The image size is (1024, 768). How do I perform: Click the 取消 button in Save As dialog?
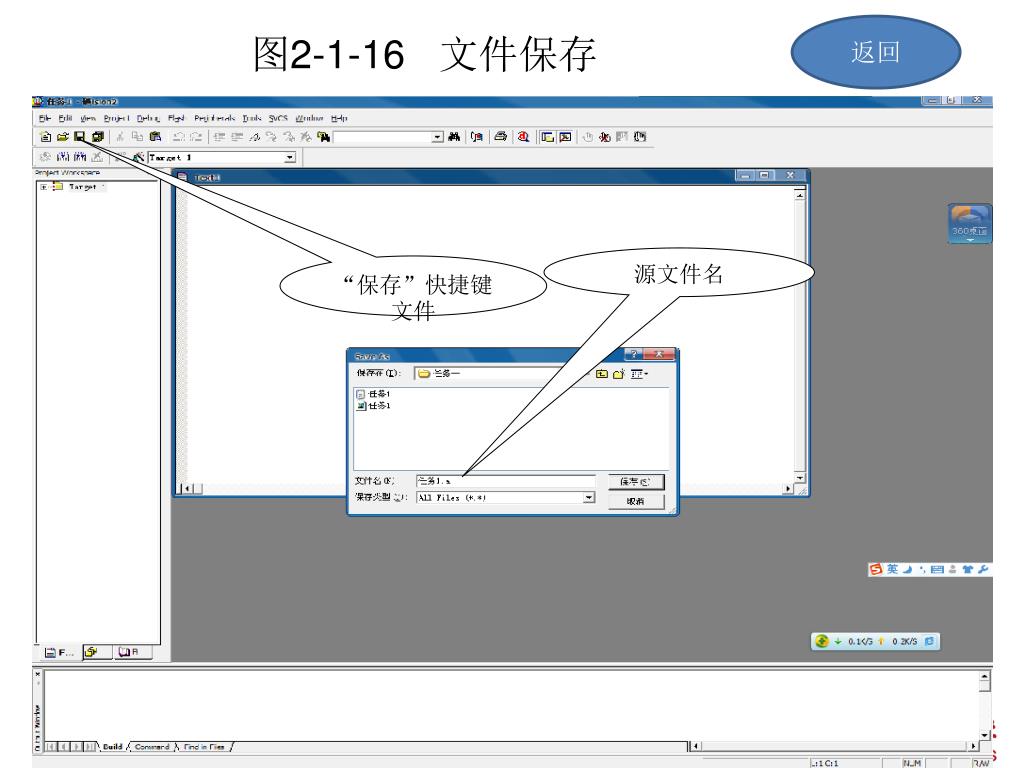click(636, 502)
